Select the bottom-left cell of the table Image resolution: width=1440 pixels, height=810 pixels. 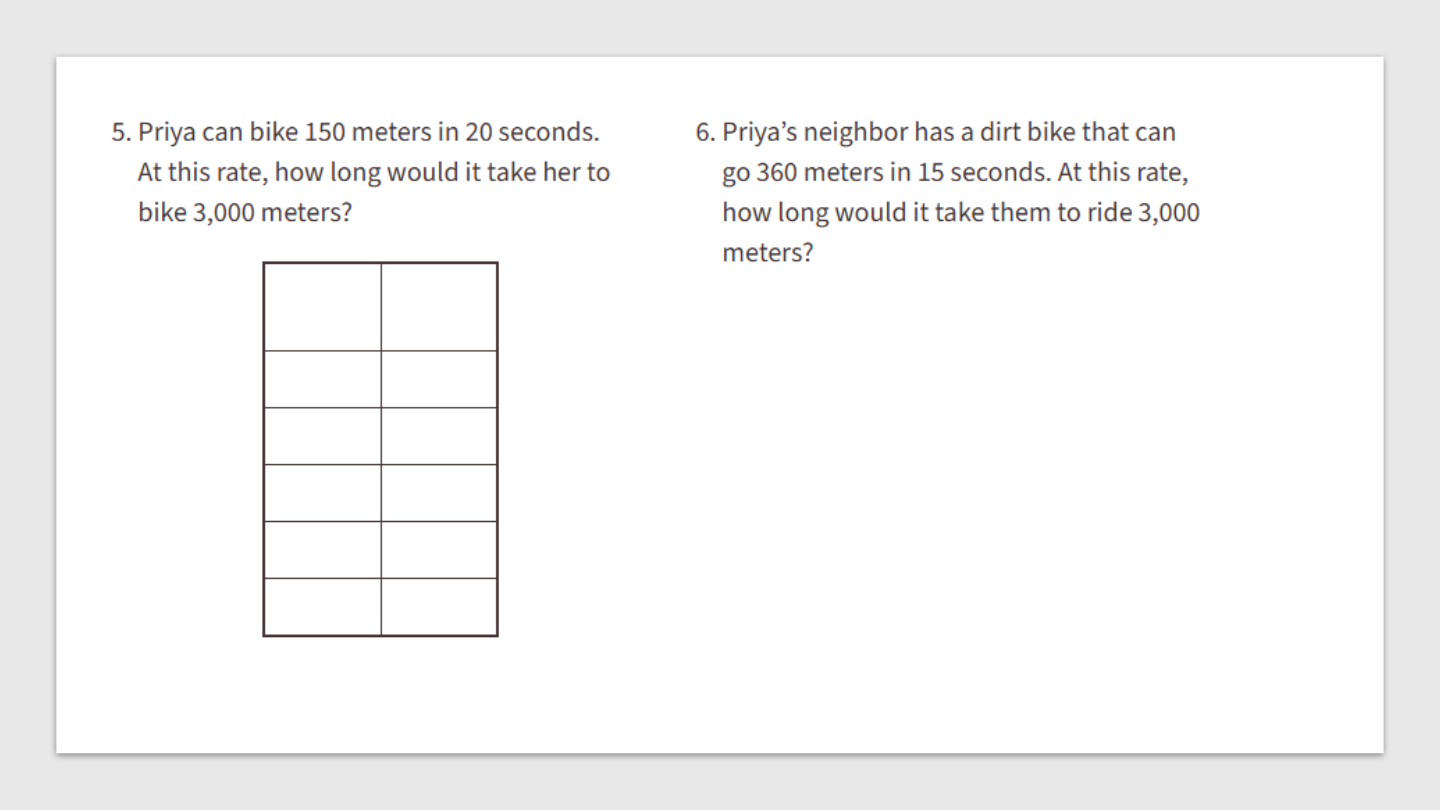(x=322, y=607)
